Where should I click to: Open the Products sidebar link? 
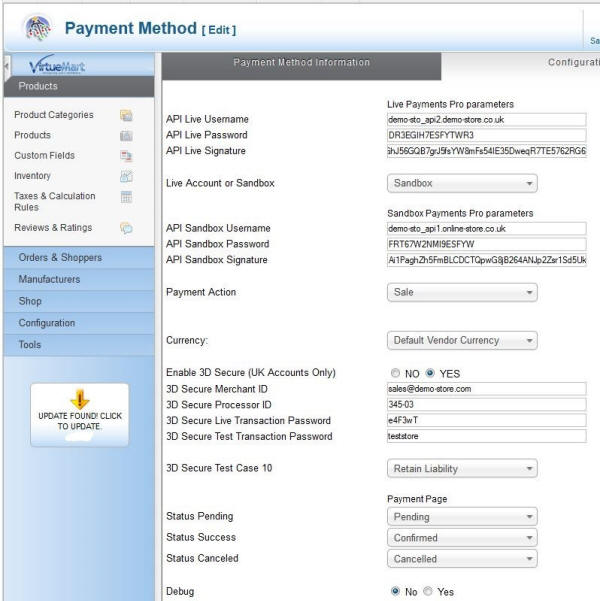(32, 135)
